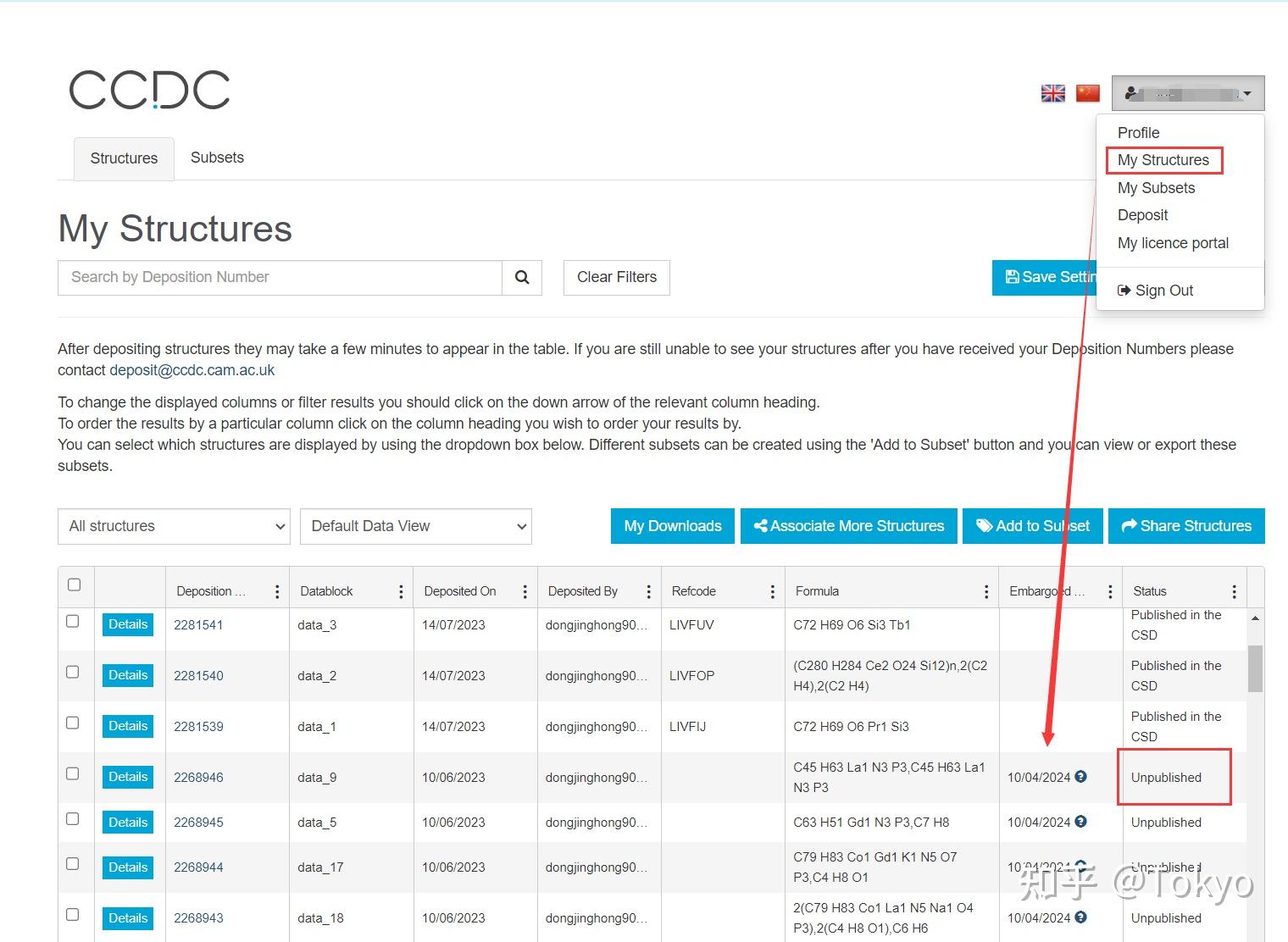Screen dimensions: 1288x942
Task: Choose My Subsets from account menu
Action: click(x=1156, y=188)
